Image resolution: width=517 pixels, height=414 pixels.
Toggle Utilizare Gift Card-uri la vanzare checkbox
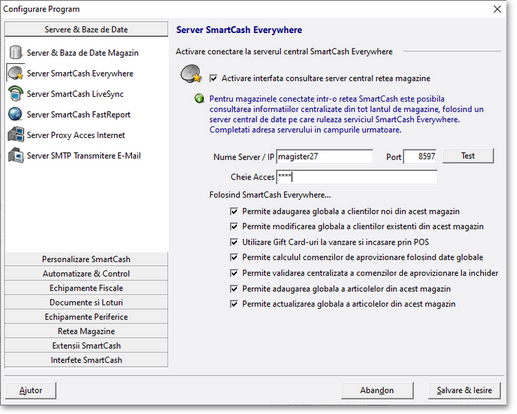click(234, 242)
